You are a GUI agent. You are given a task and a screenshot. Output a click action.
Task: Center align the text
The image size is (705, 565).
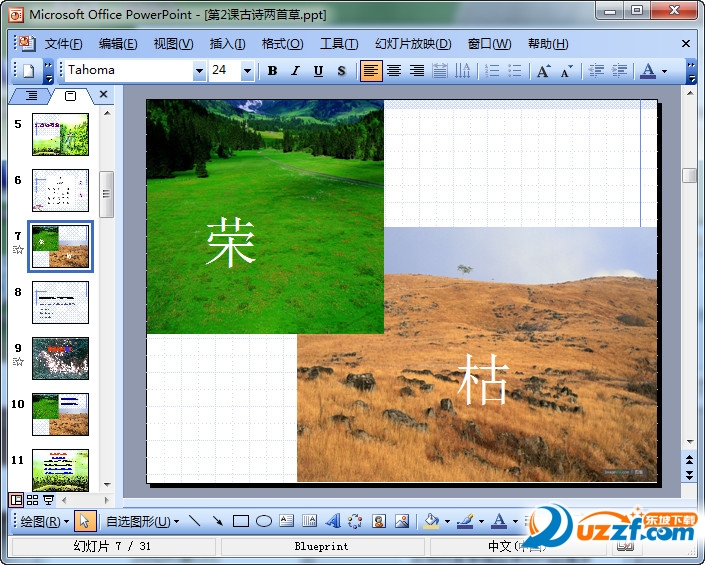point(394,71)
